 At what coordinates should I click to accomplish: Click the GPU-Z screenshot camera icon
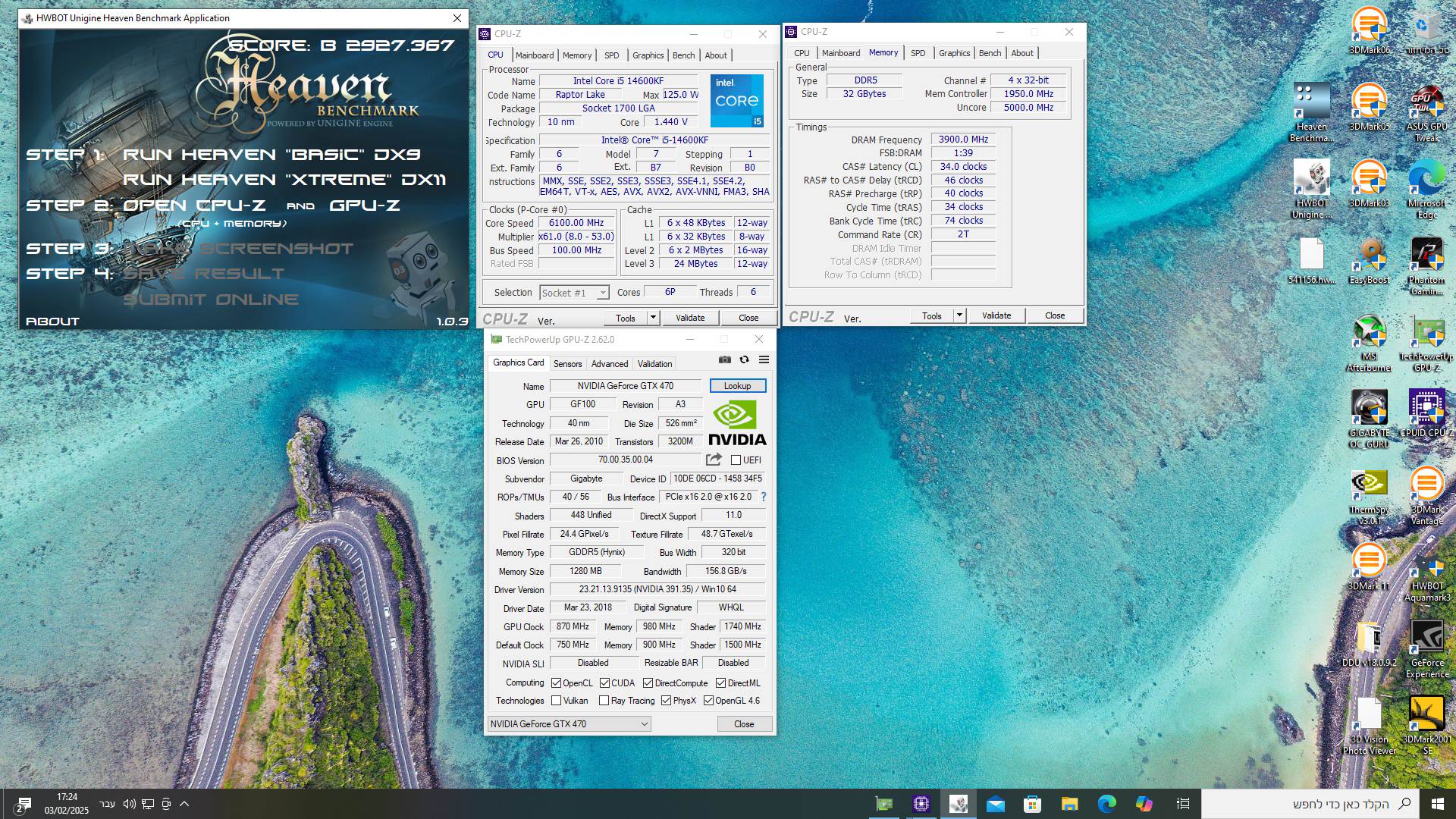(725, 360)
